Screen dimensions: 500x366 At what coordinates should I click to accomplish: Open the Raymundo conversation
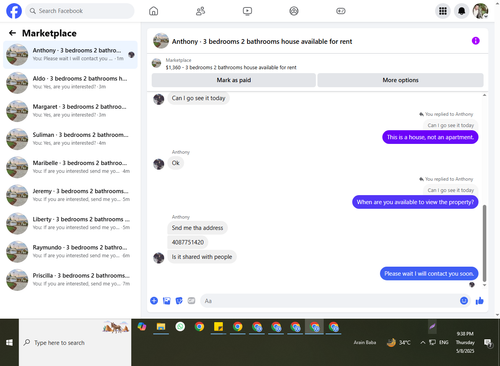coord(70,252)
